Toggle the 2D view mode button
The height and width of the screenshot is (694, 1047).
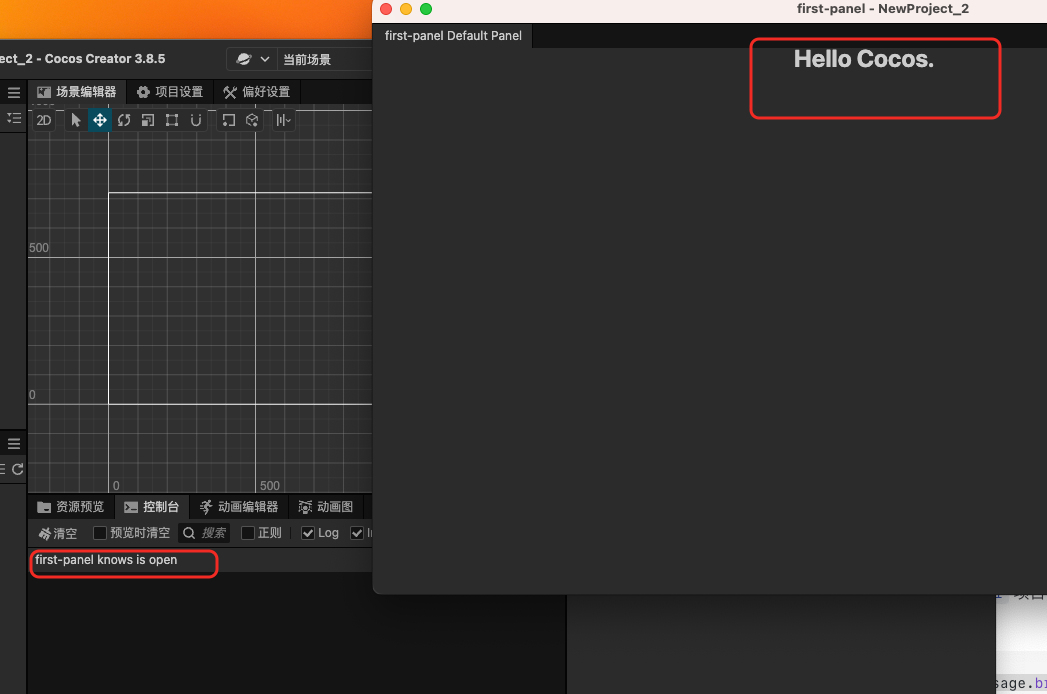[43, 120]
